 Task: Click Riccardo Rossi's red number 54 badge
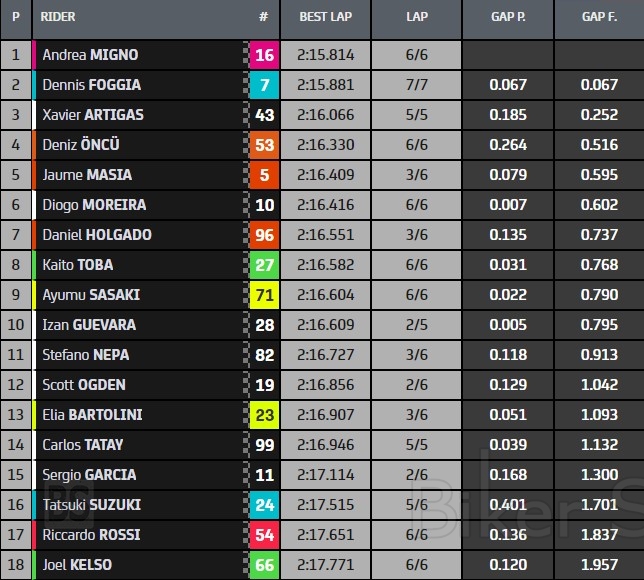click(264, 535)
